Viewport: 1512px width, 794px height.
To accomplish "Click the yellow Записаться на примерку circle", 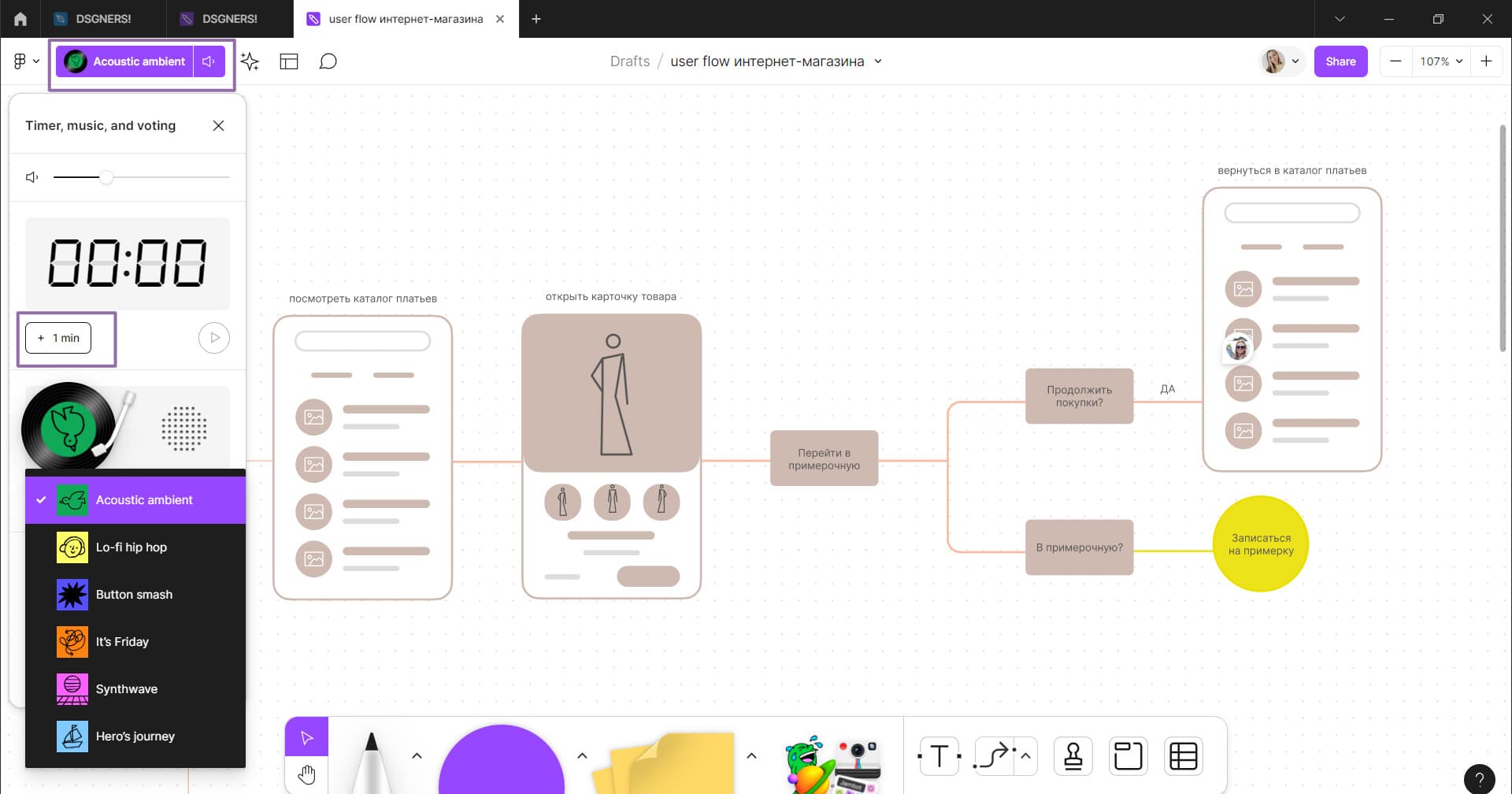I will [x=1260, y=544].
